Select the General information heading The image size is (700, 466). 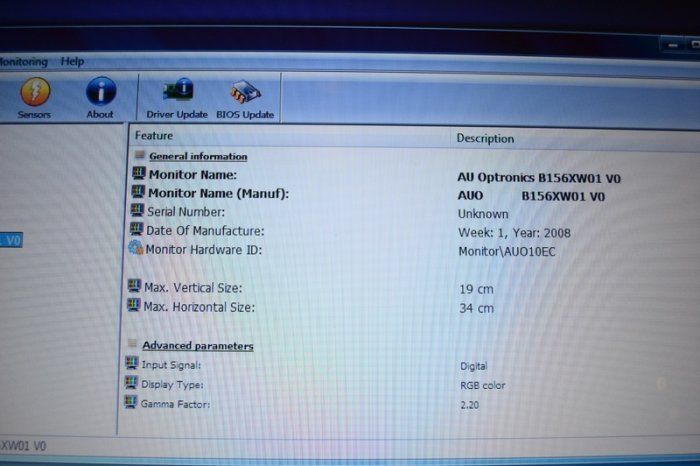(198, 157)
